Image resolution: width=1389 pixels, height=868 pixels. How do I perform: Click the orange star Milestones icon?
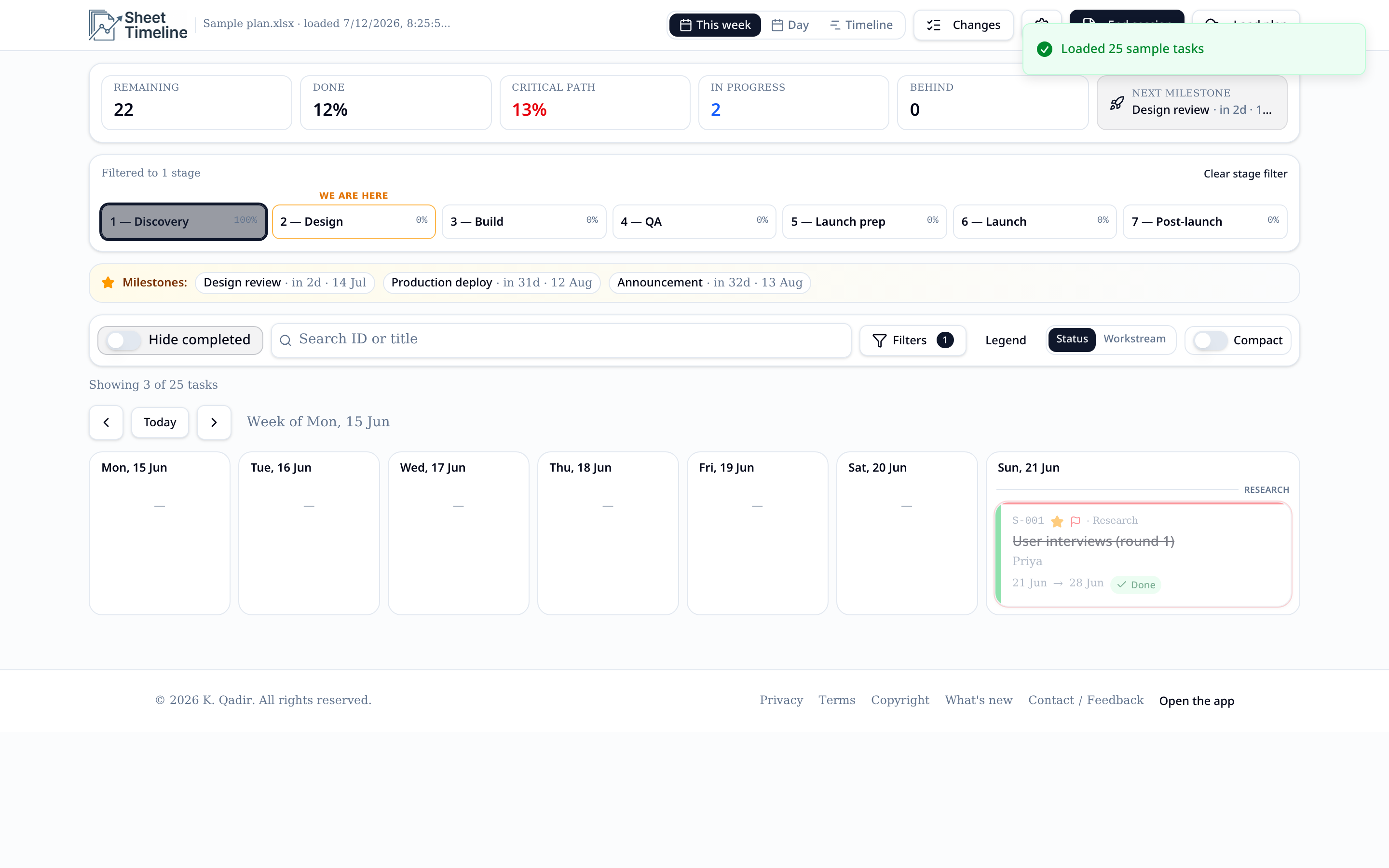(108, 283)
